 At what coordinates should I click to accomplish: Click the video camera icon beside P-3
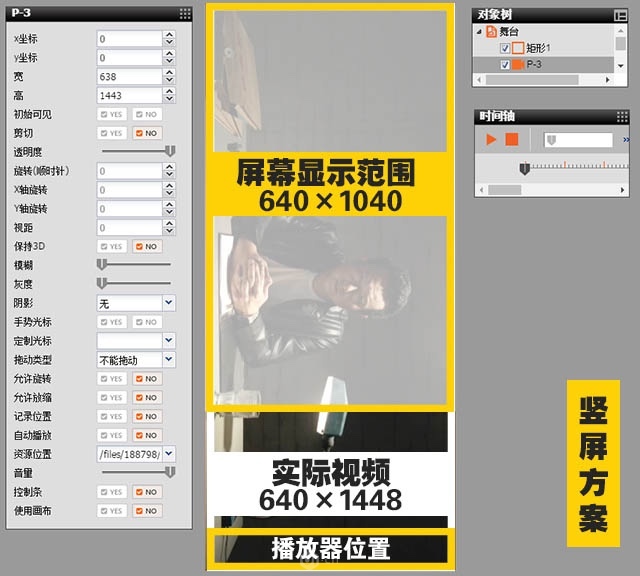pos(518,65)
